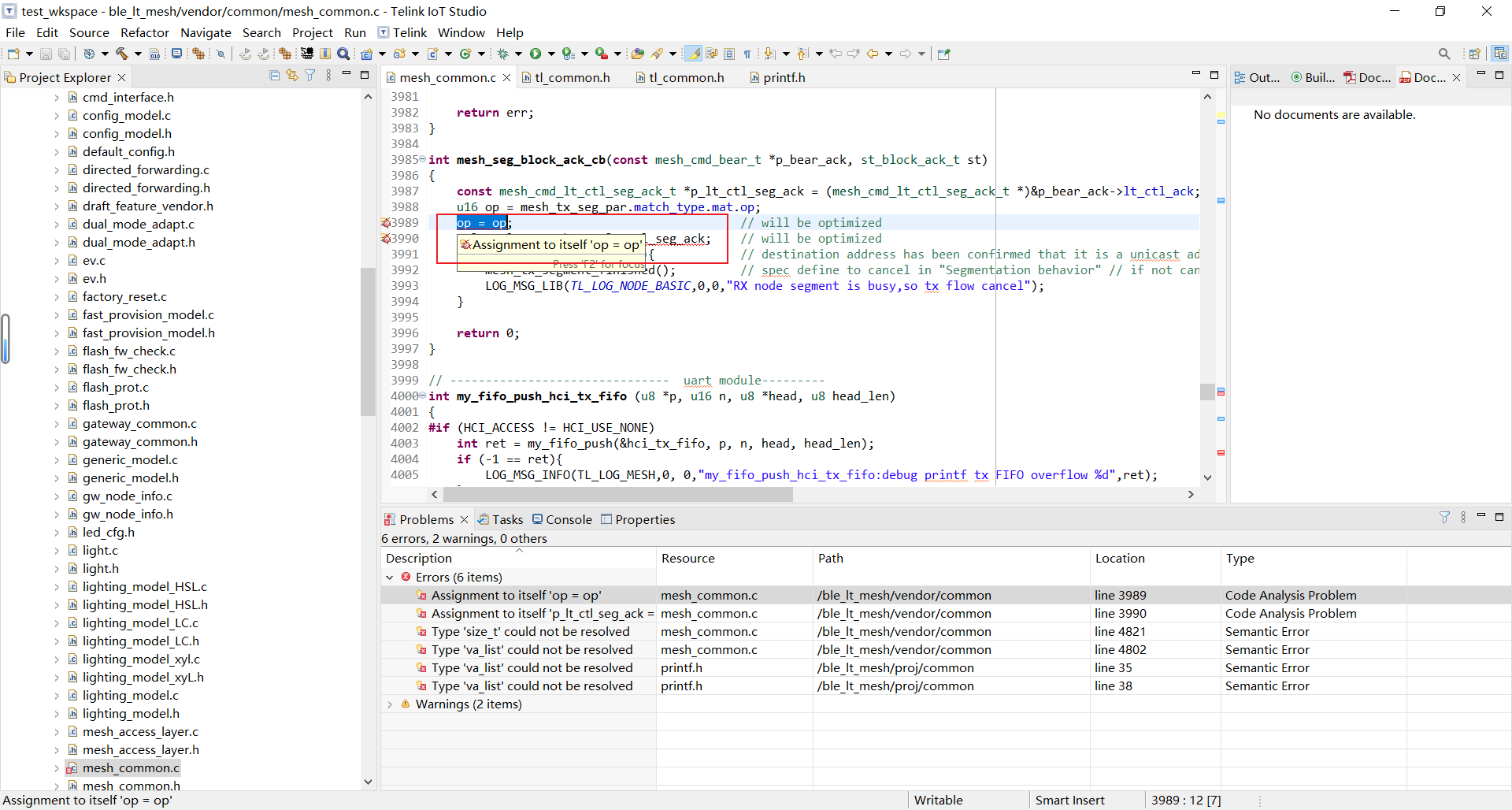Click the Open Type icon
This screenshot has width=1512, height=810.
pyautogui.click(x=638, y=54)
